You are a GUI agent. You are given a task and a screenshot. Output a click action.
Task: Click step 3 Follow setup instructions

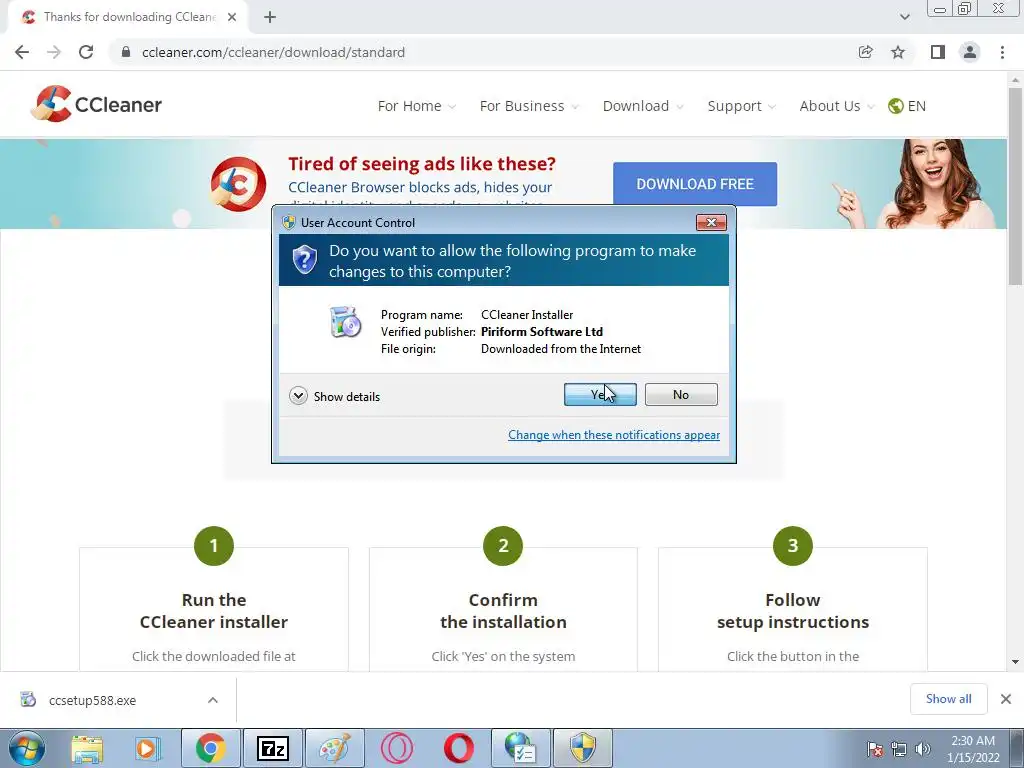point(793,611)
